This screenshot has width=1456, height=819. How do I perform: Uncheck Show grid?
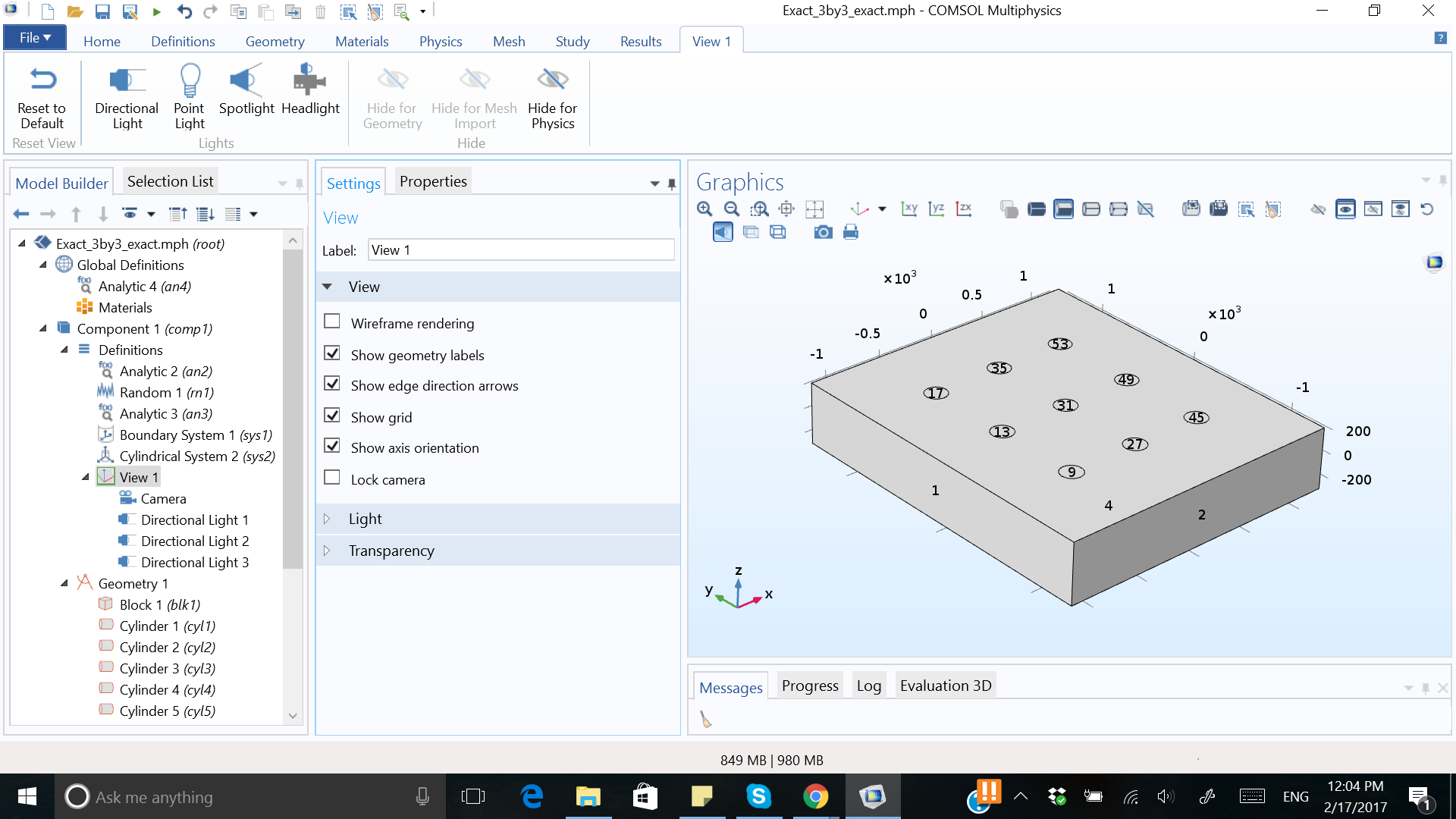332,416
